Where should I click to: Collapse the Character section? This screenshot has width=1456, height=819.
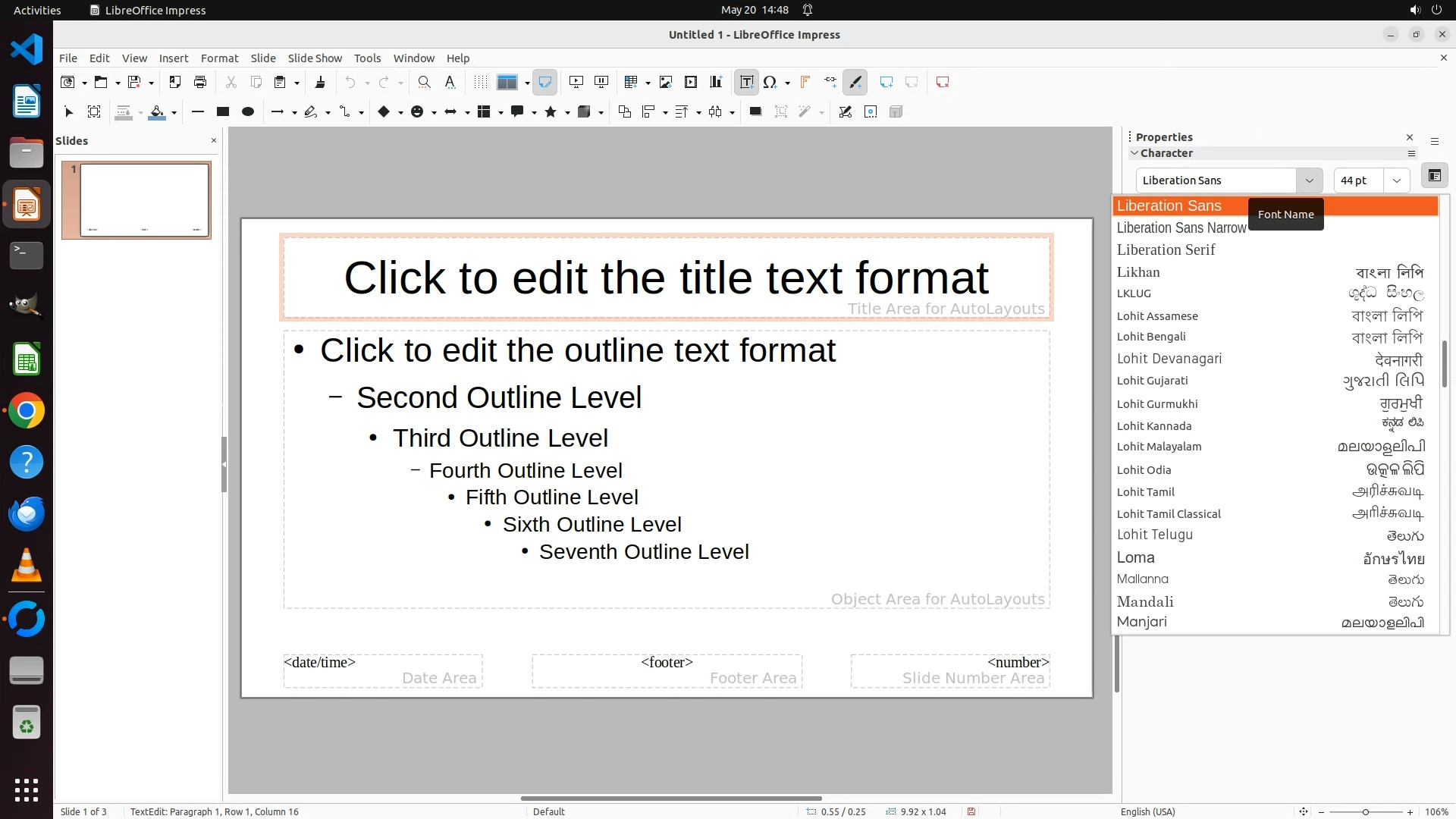point(1134,153)
